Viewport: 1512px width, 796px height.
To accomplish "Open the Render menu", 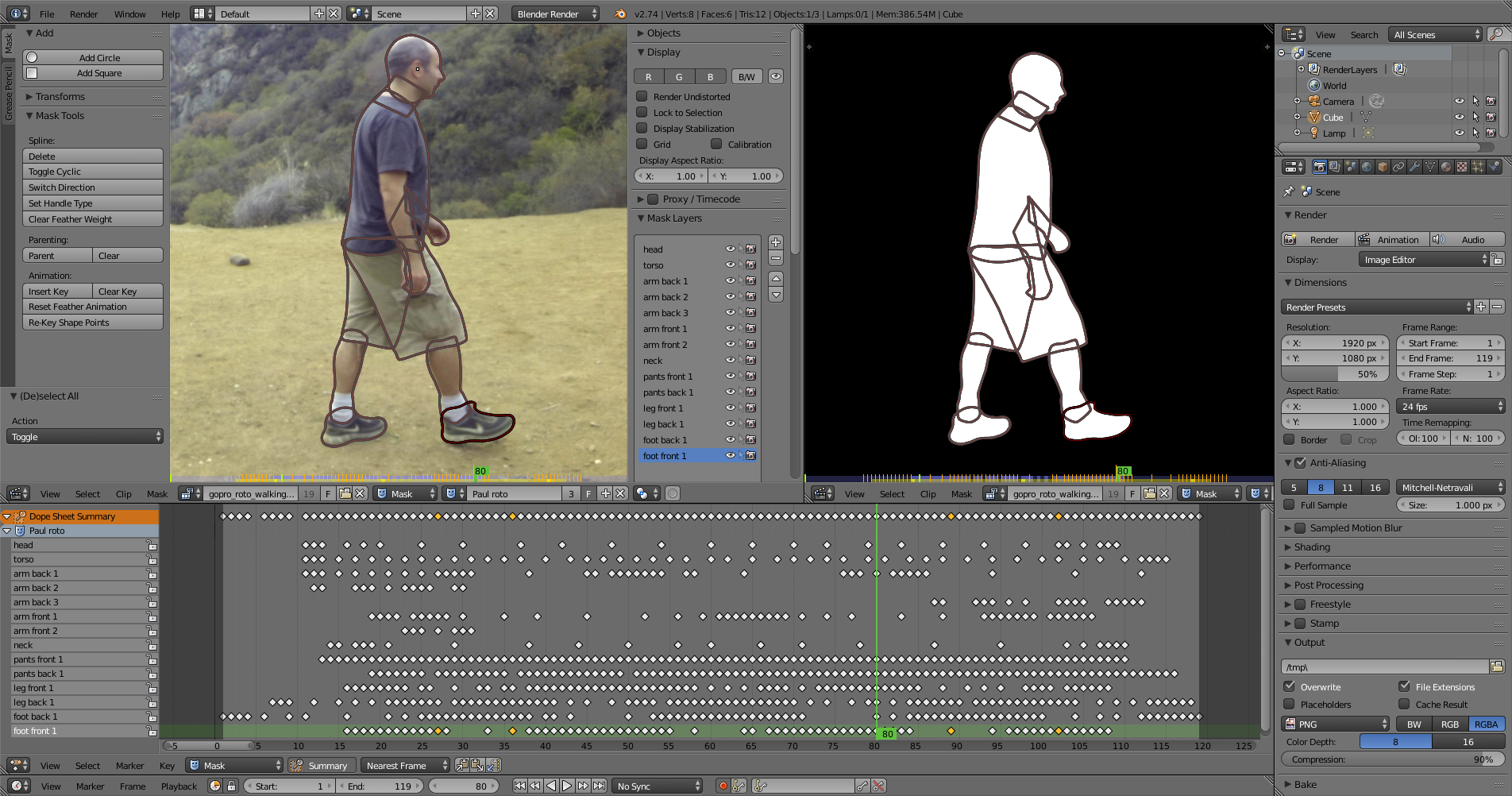I will point(83,14).
